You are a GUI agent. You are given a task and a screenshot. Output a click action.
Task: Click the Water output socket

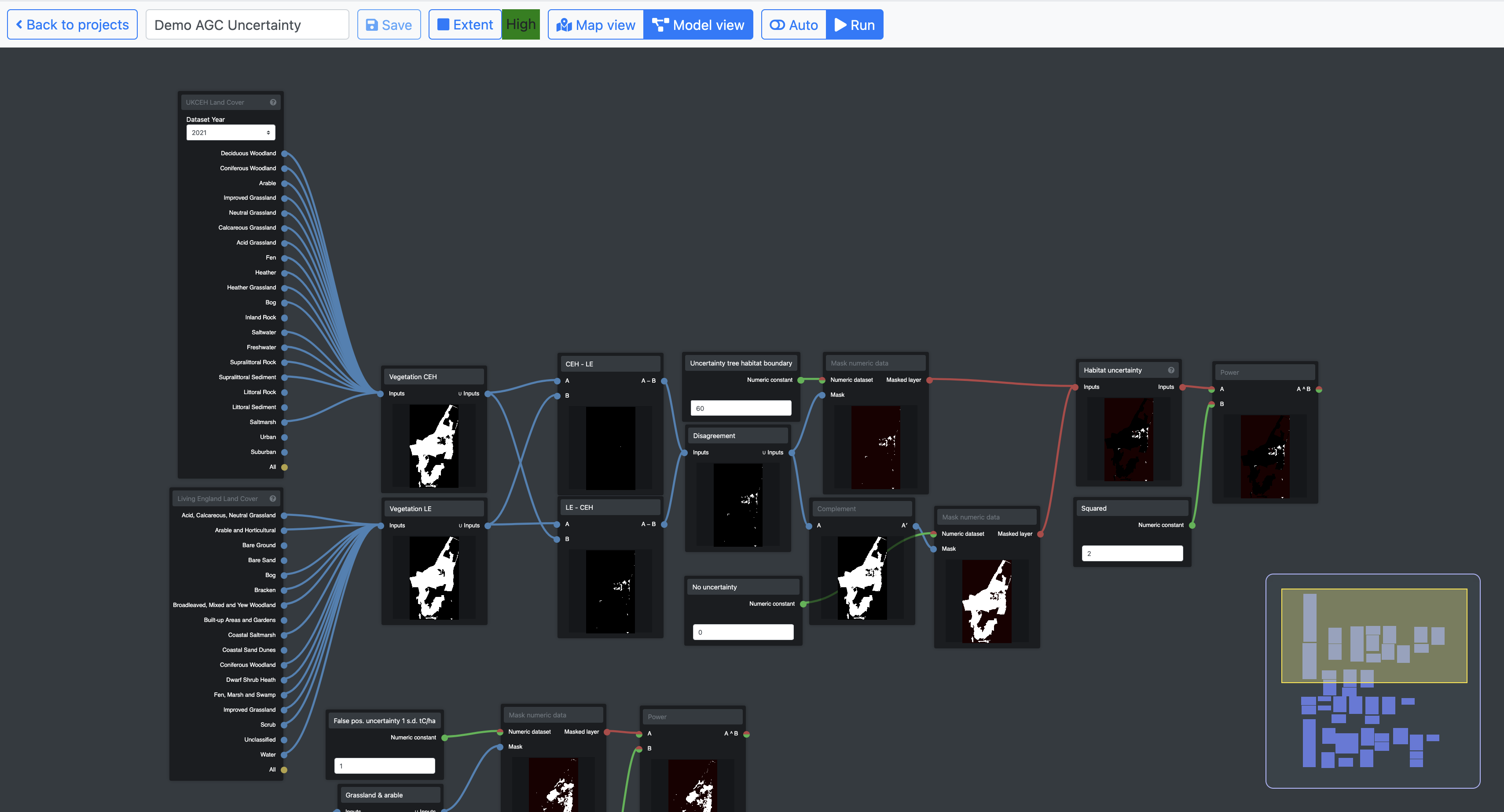(x=284, y=755)
